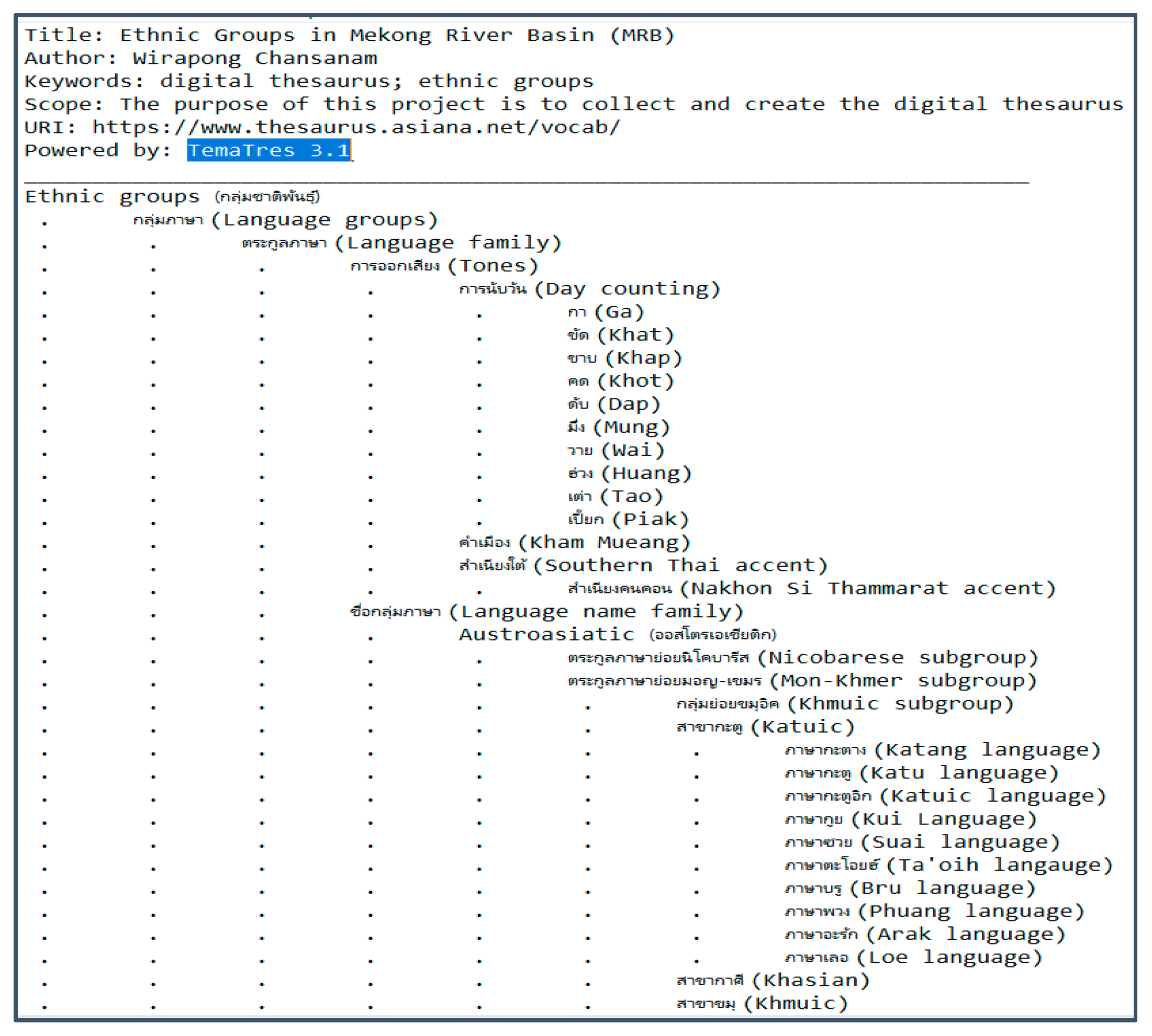This screenshot has width=1152, height=1036.
Task: Select the Kham Mueang entry
Action: click(574, 543)
